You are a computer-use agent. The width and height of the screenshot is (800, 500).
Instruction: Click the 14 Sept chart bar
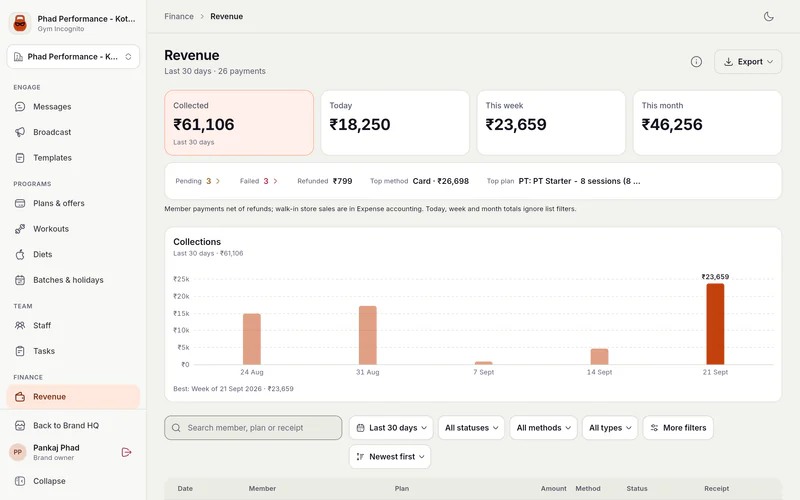coord(599,357)
